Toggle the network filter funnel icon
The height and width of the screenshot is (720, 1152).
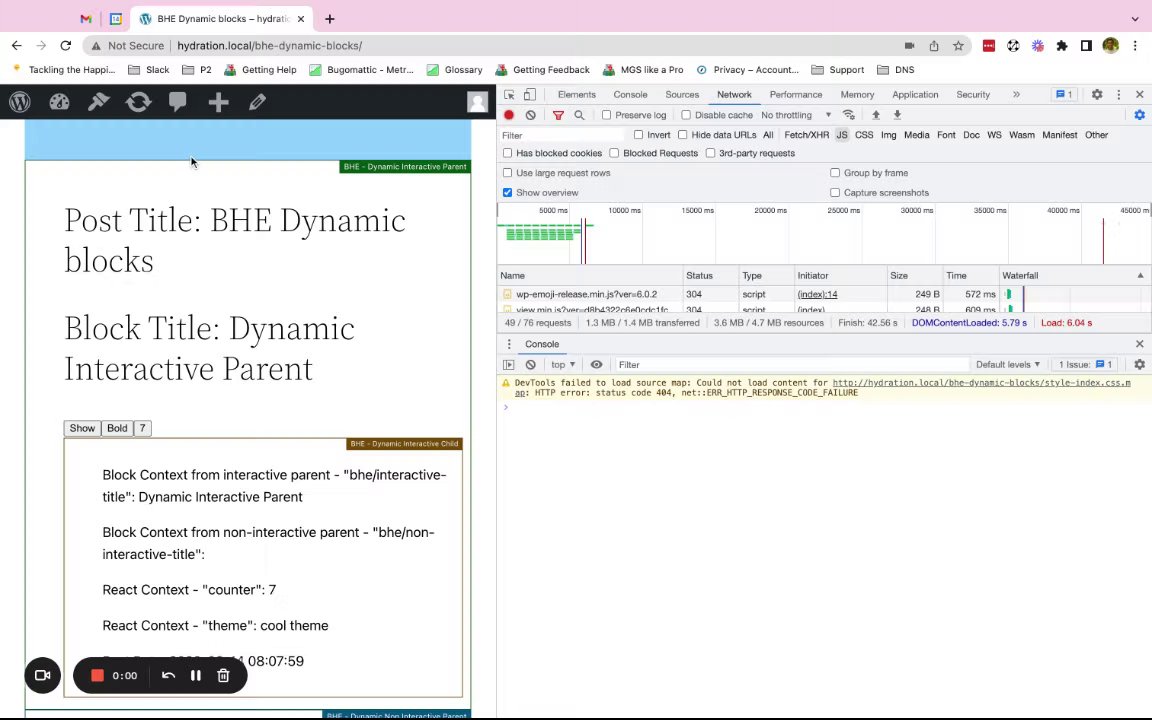pyautogui.click(x=558, y=115)
